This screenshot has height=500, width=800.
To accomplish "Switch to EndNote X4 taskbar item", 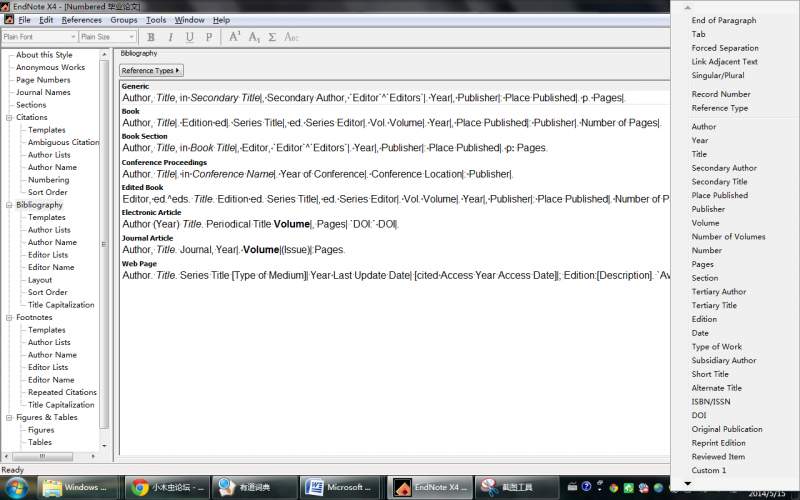I will click(430, 487).
